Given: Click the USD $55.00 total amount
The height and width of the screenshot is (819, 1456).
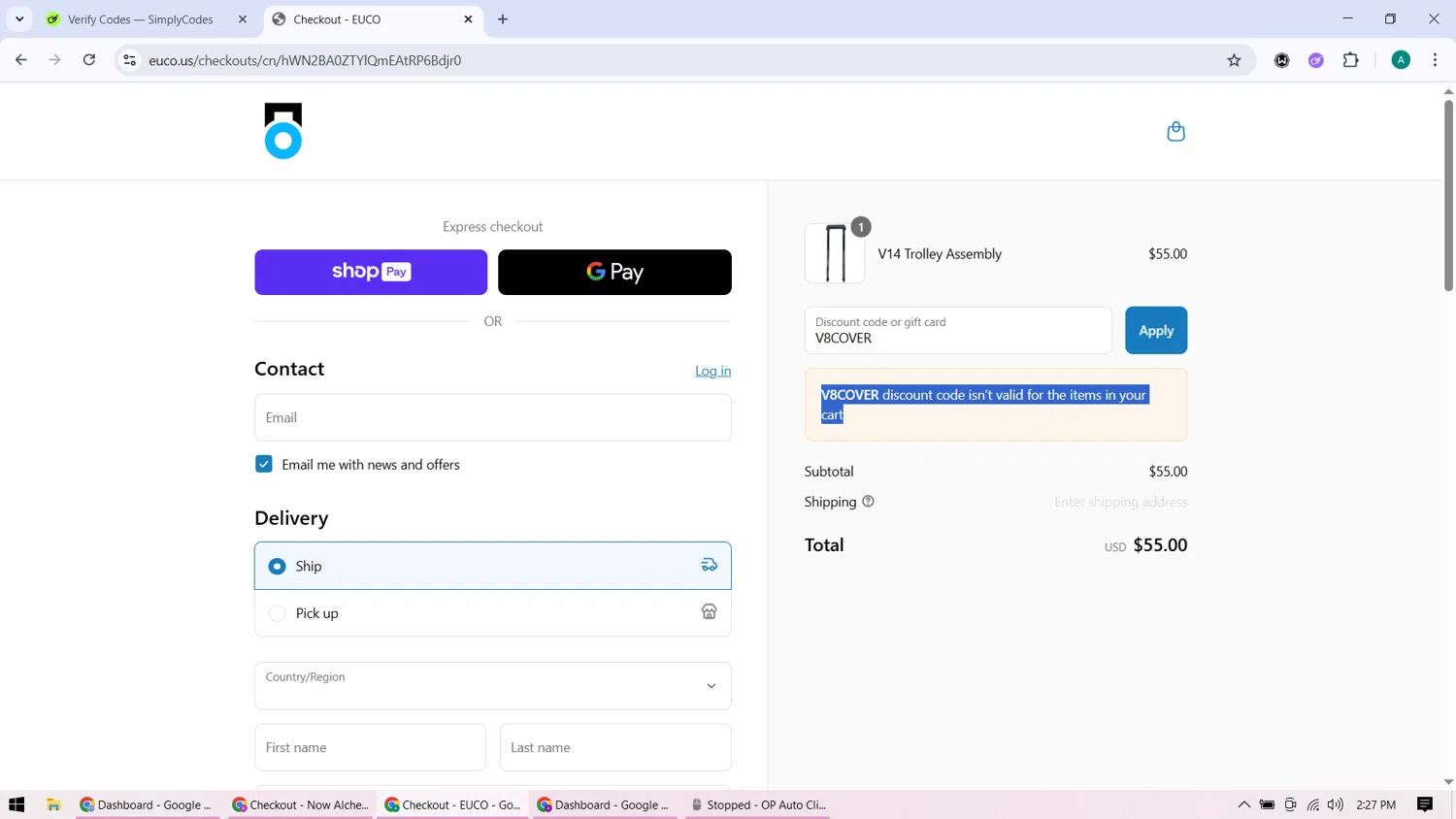Looking at the screenshot, I should [1145, 545].
